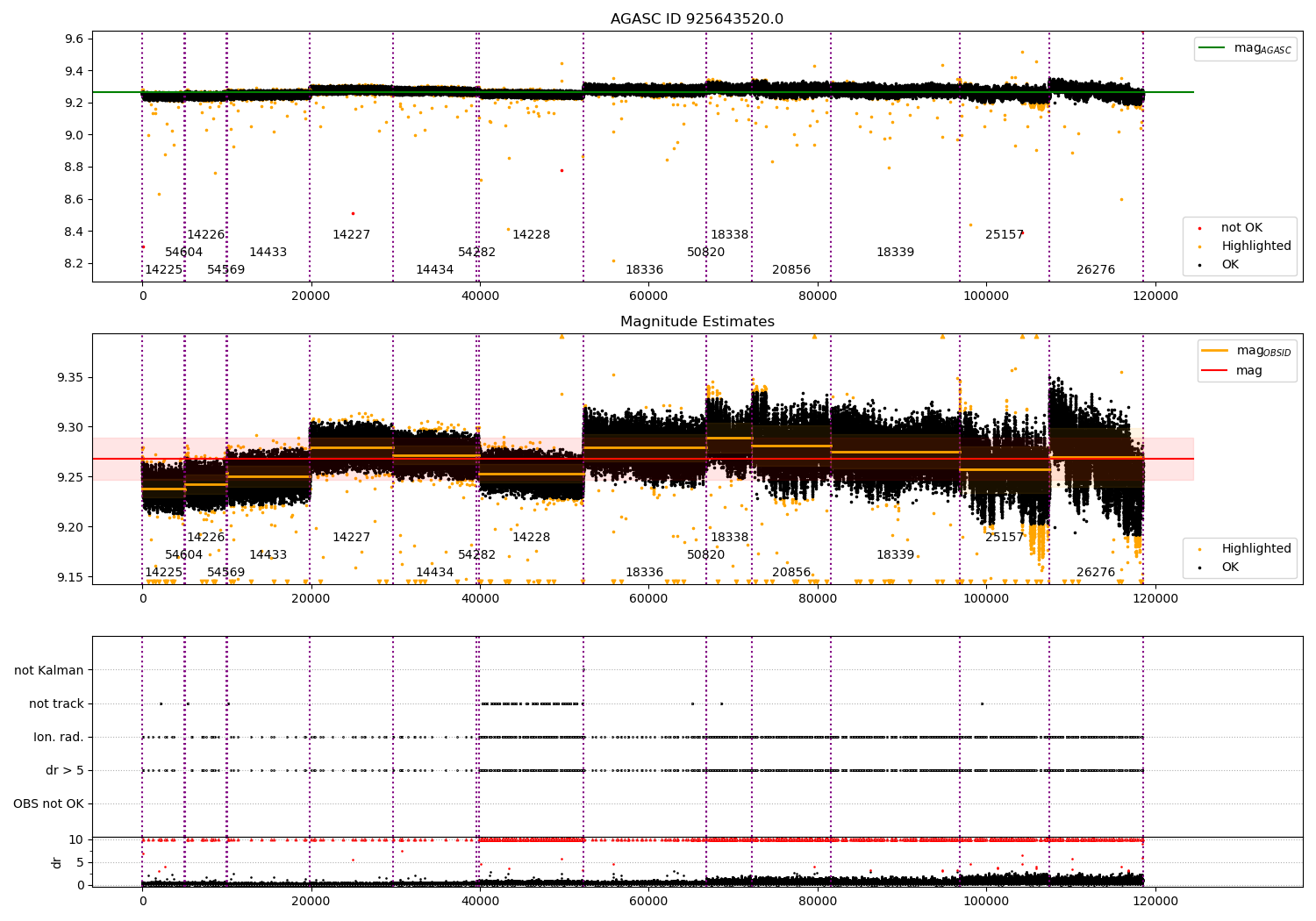The image size is (1316, 921).
Task: Click OBSID label 50820 in Magnitude Estimates plot
Action: click(x=706, y=555)
